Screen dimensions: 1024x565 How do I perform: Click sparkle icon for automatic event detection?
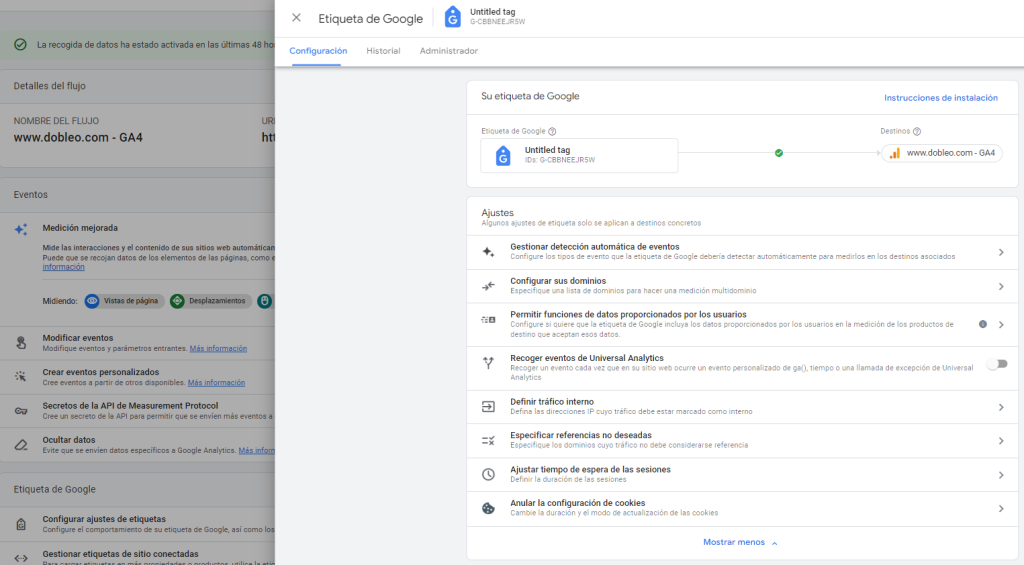[488, 252]
